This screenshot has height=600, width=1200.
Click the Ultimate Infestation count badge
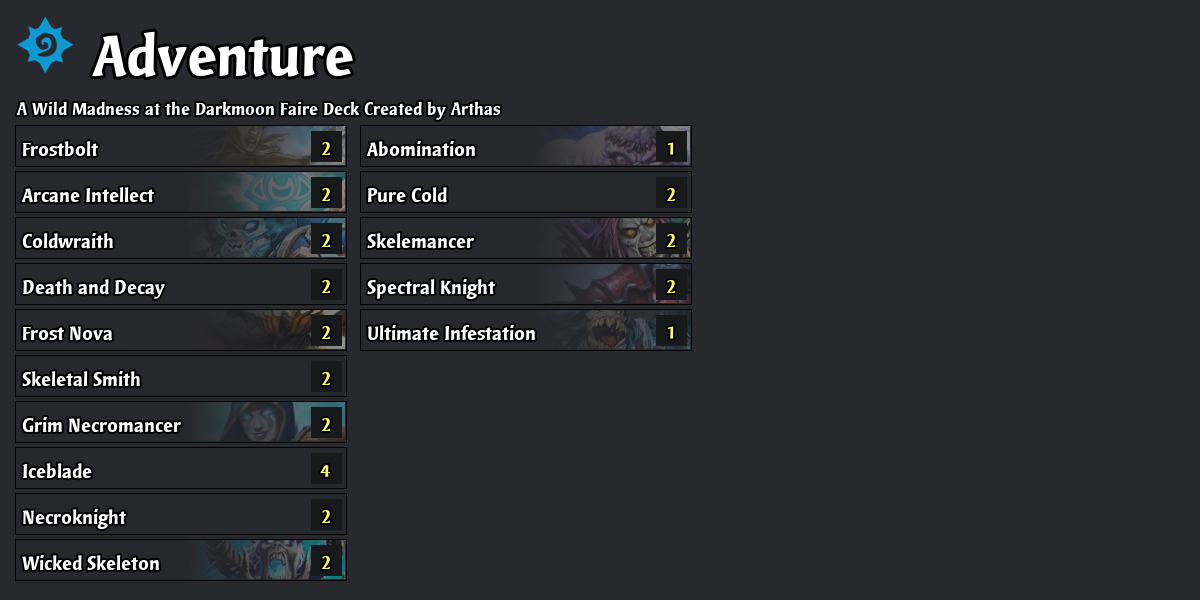tap(670, 331)
